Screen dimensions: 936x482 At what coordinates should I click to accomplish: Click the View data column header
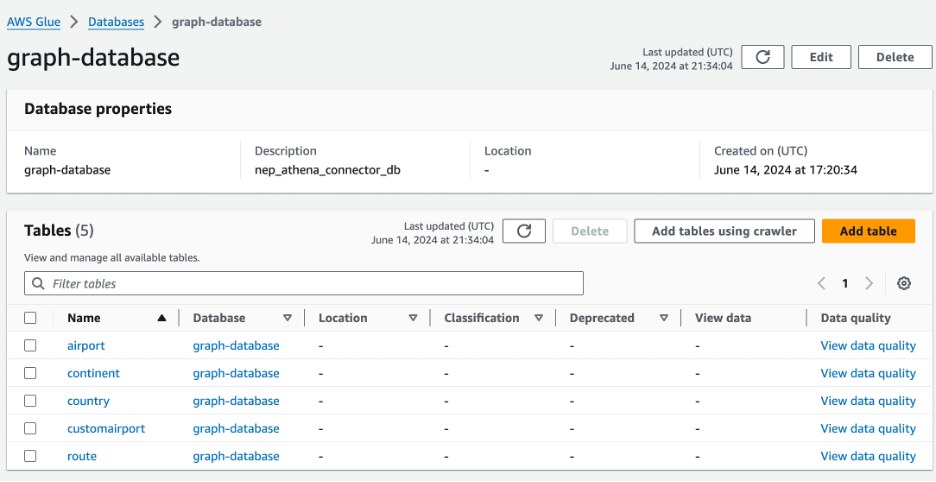click(723, 318)
